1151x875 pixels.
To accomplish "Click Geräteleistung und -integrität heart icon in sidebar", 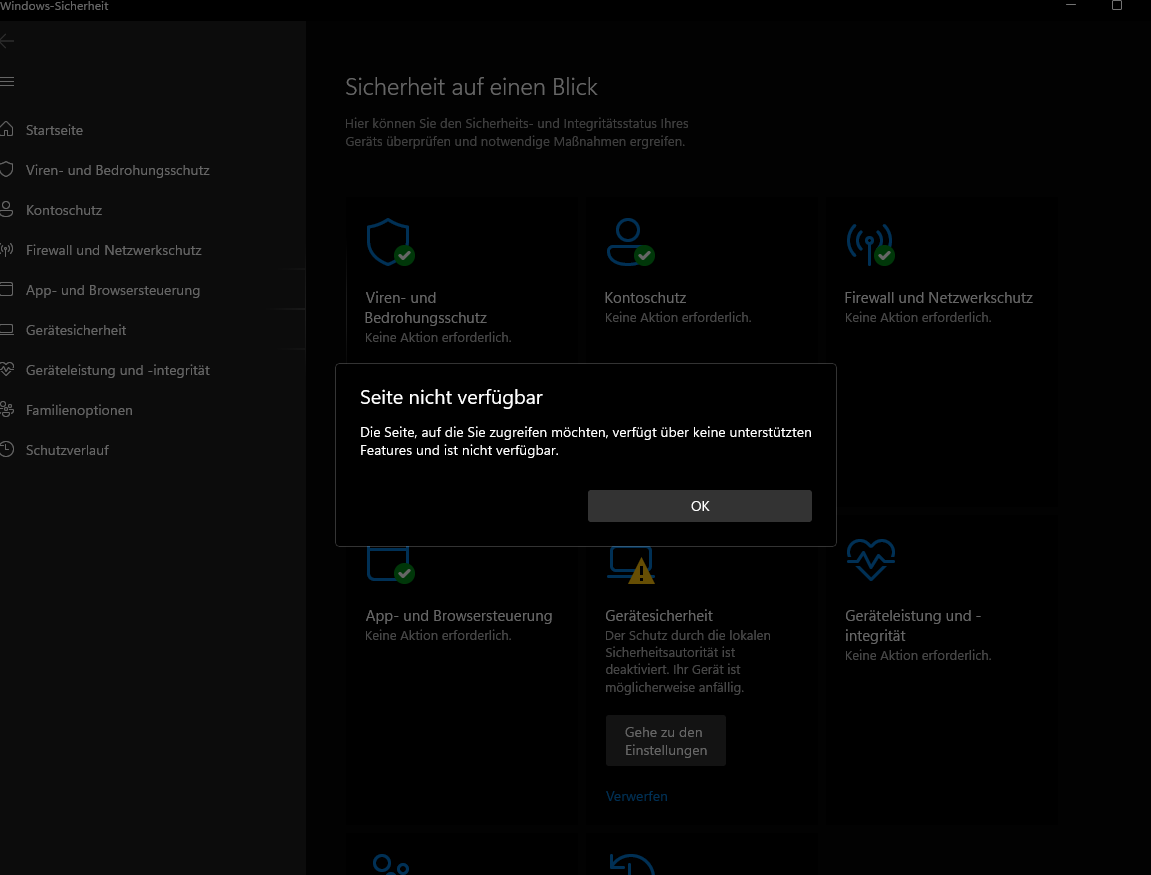I will (8, 370).
